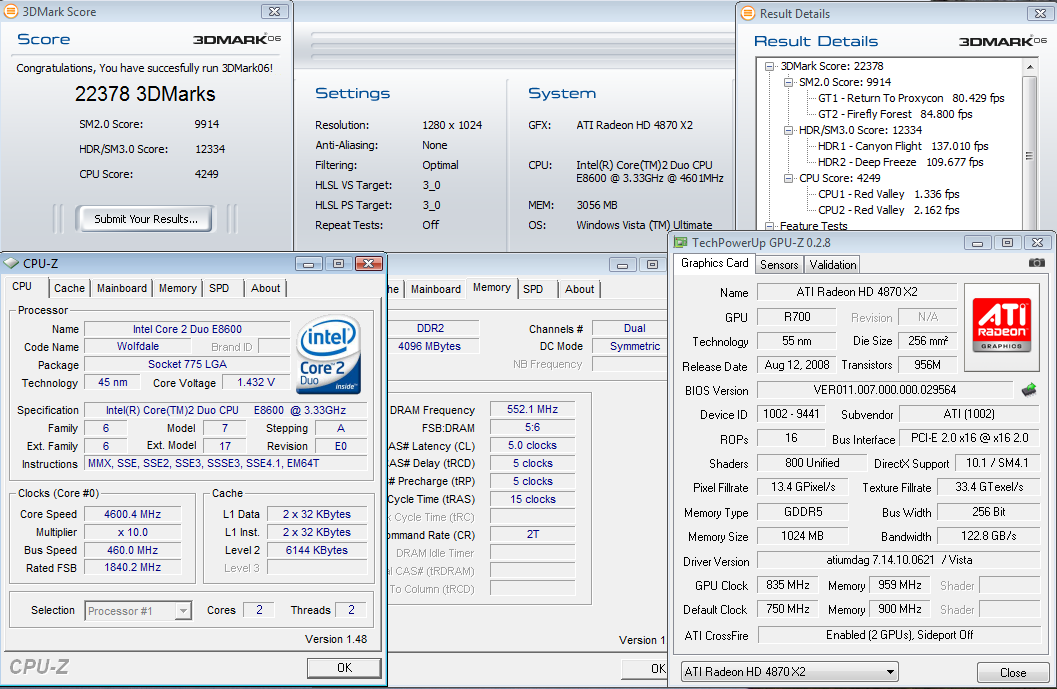Open SPD tab in the background CPU-Z window

click(533, 289)
